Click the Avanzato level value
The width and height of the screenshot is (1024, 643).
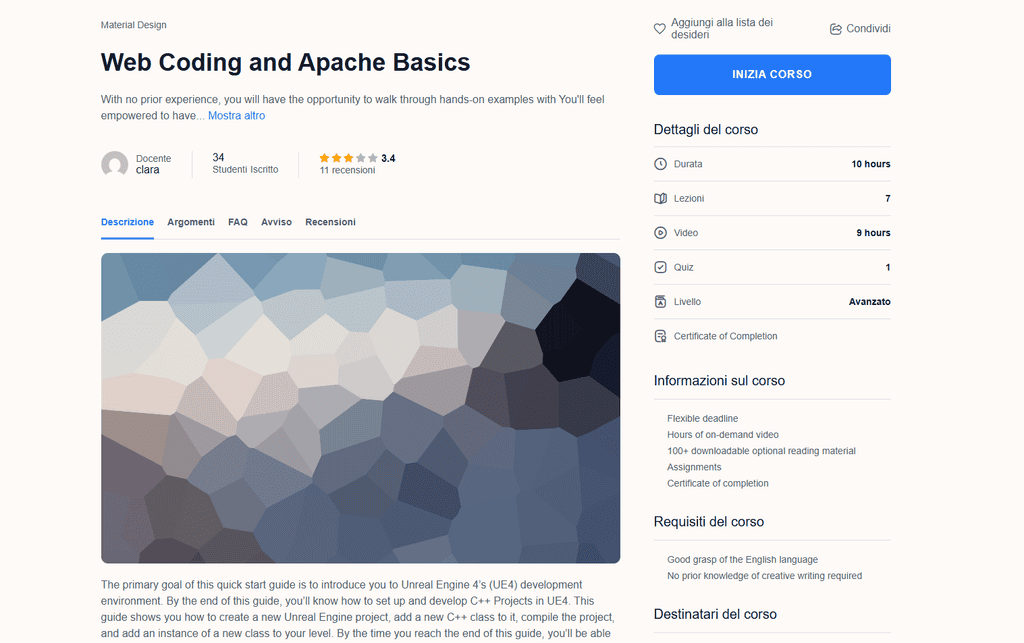pos(869,302)
